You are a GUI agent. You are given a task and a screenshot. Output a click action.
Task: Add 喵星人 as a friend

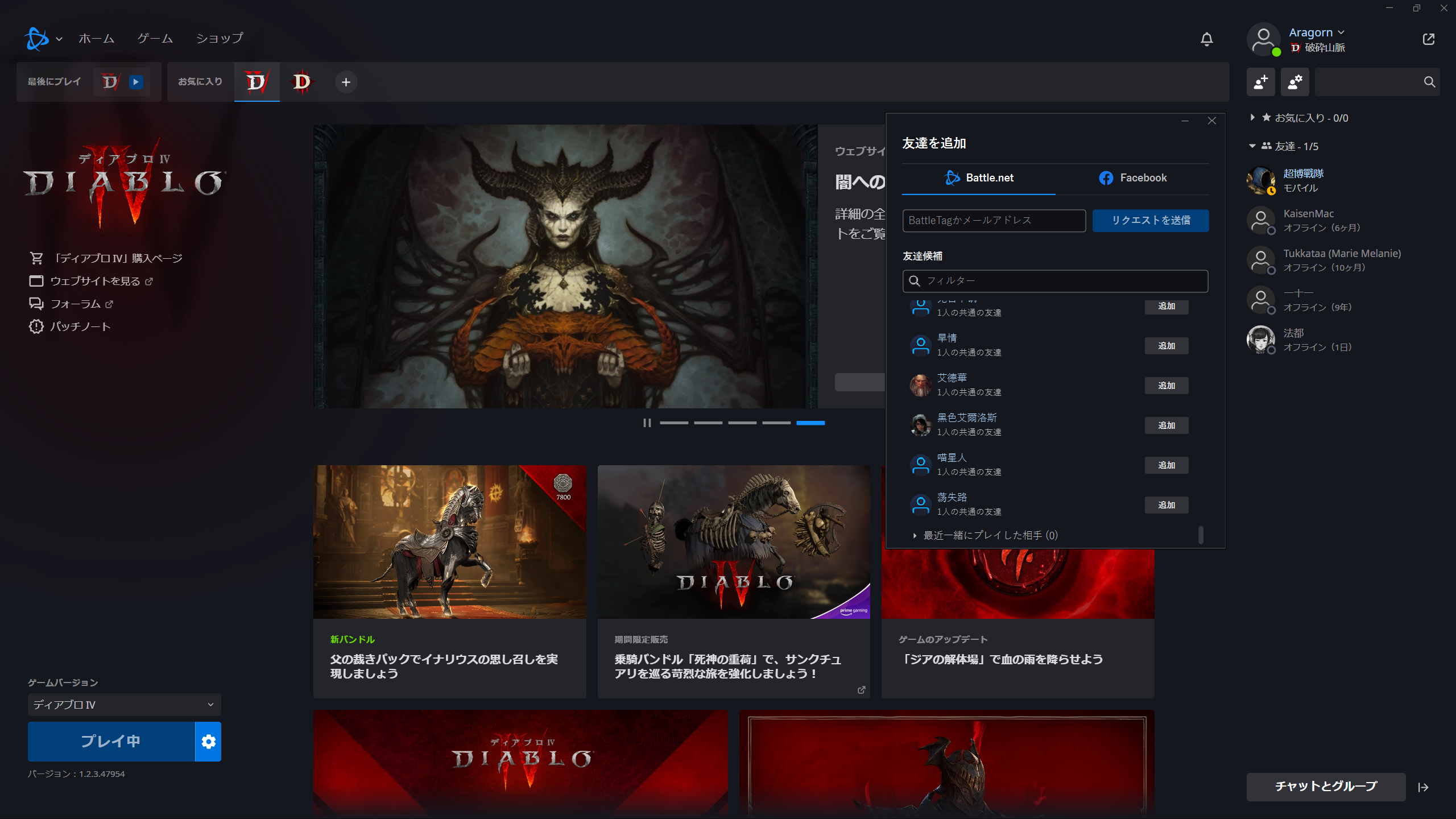pos(1167,465)
